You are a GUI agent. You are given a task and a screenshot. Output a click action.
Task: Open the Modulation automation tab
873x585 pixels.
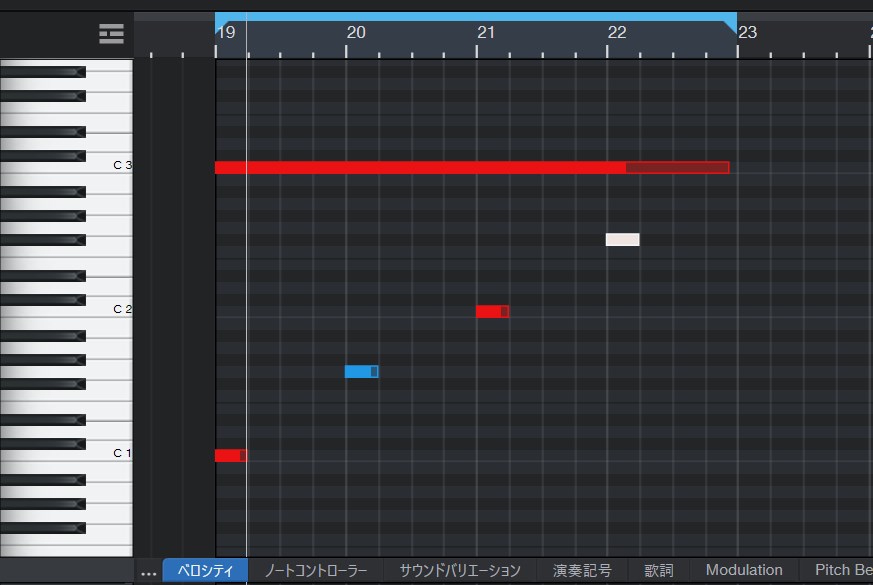(744, 571)
